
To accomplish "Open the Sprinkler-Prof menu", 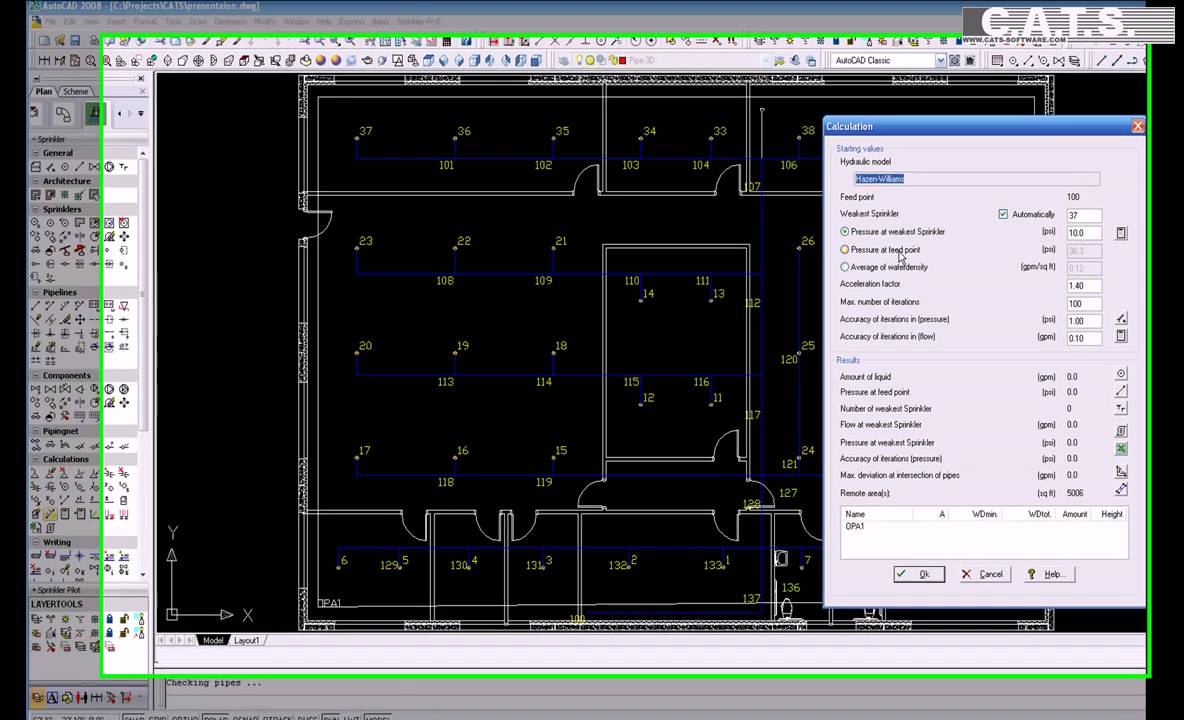I will [418, 22].
